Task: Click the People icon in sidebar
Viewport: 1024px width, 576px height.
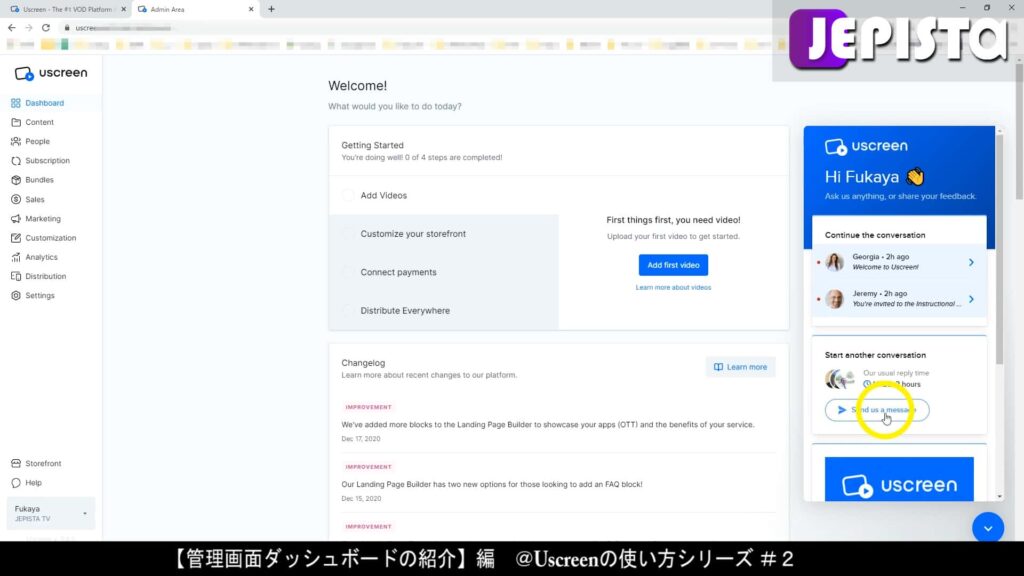Action: [x=16, y=141]
